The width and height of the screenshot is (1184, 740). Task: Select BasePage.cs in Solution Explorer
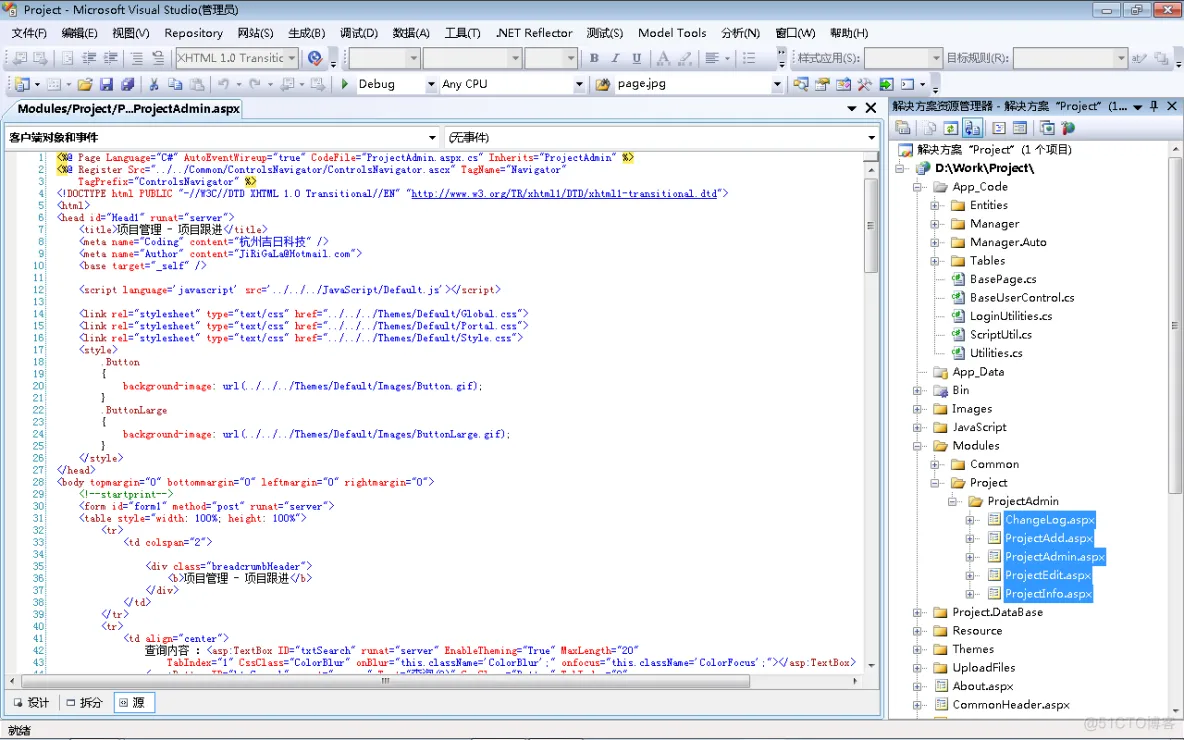1003,279
